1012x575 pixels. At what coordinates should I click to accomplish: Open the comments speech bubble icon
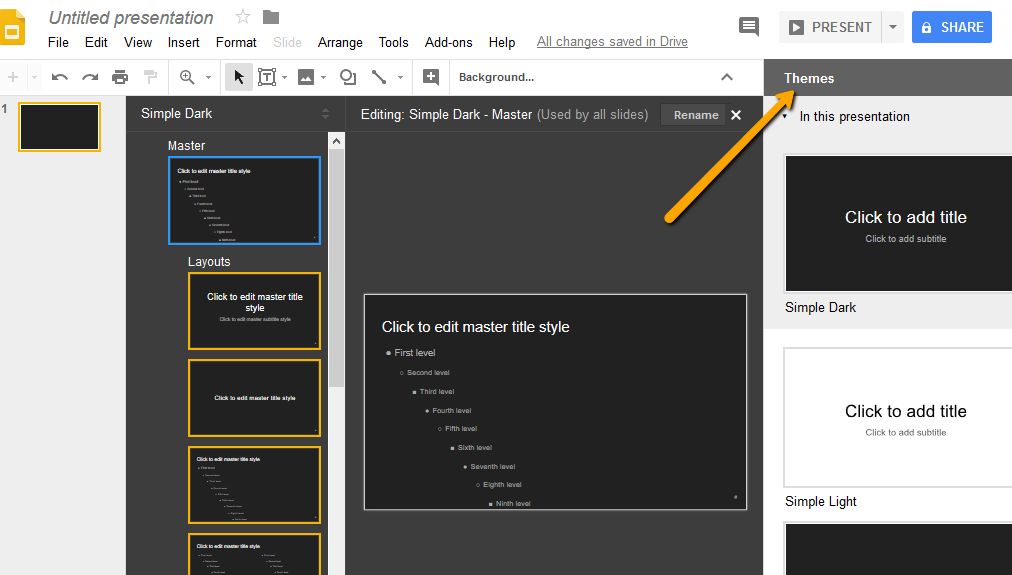click(748, 27)
